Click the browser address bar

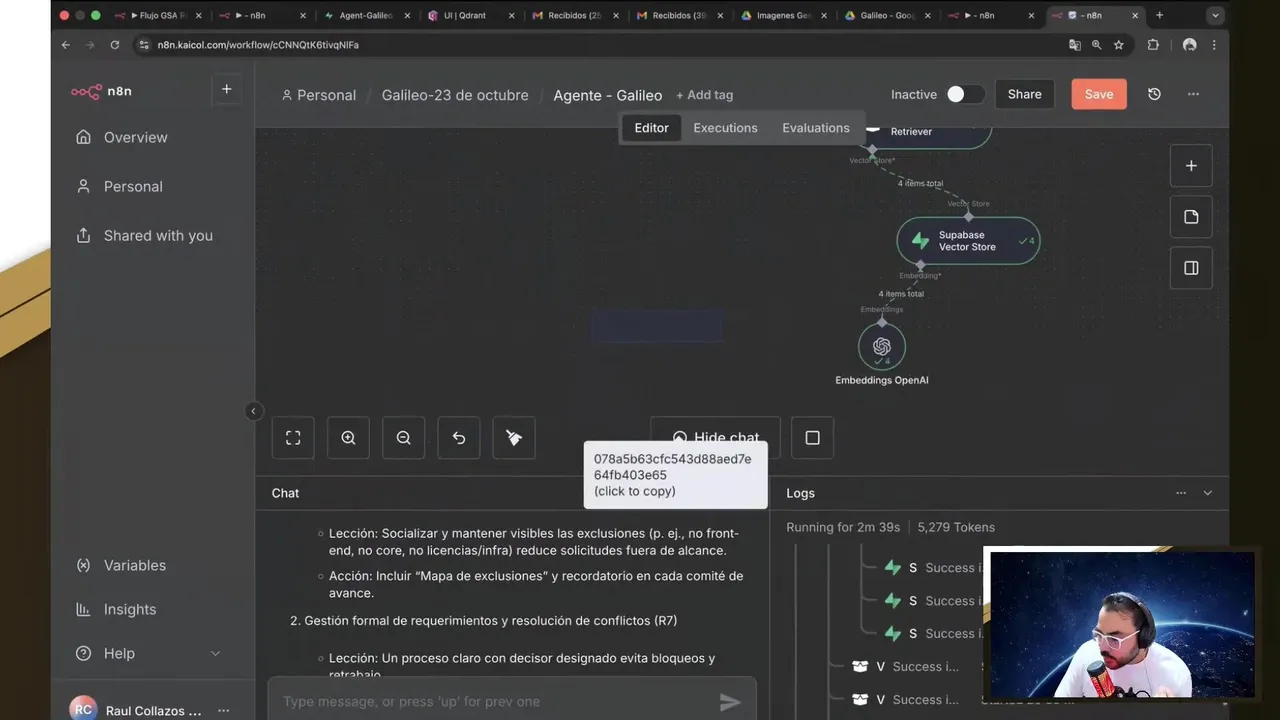pyautogui.click(x=600, y=45)
